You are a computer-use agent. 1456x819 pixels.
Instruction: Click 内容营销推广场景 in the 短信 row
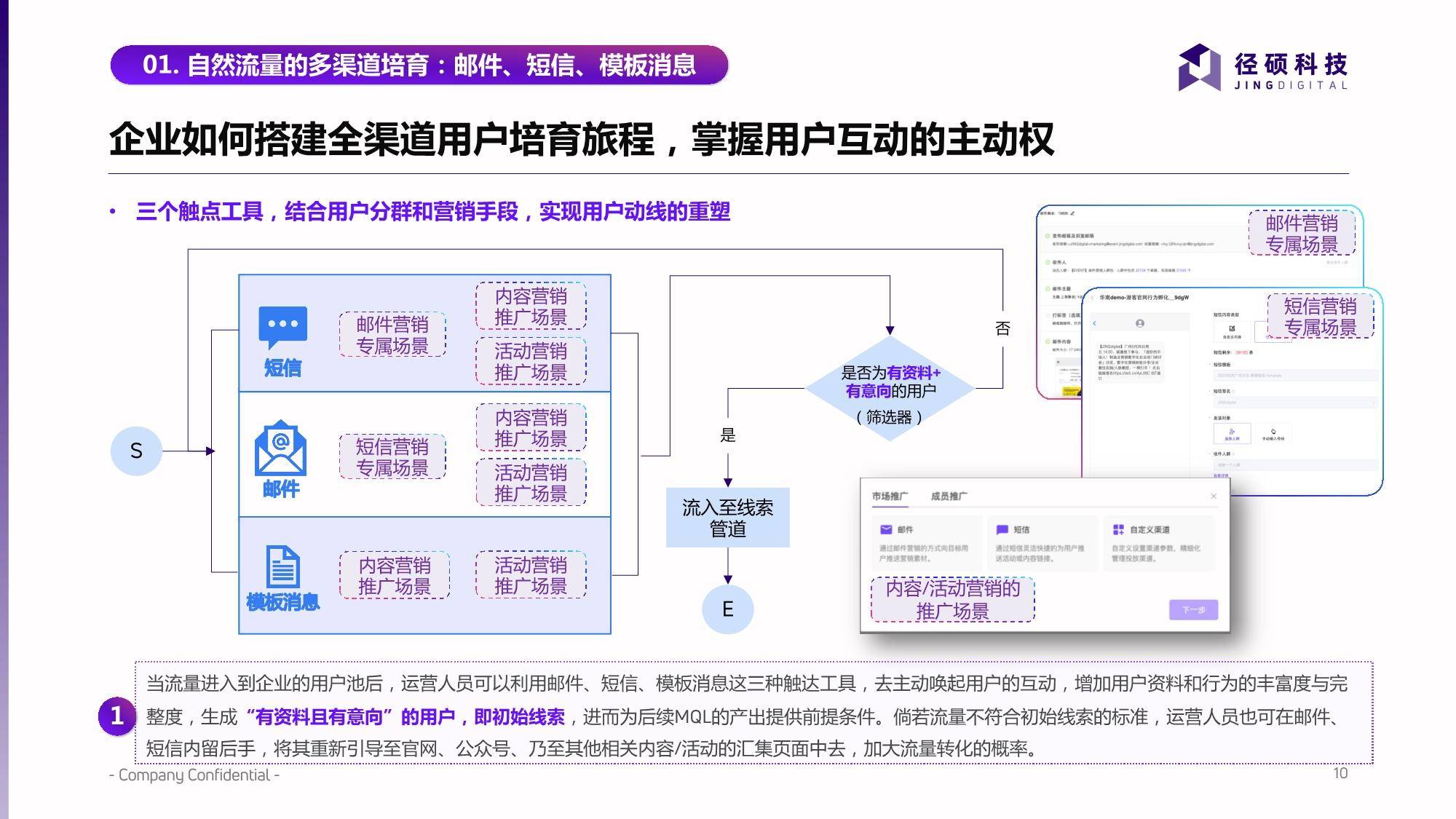[531, 306]
